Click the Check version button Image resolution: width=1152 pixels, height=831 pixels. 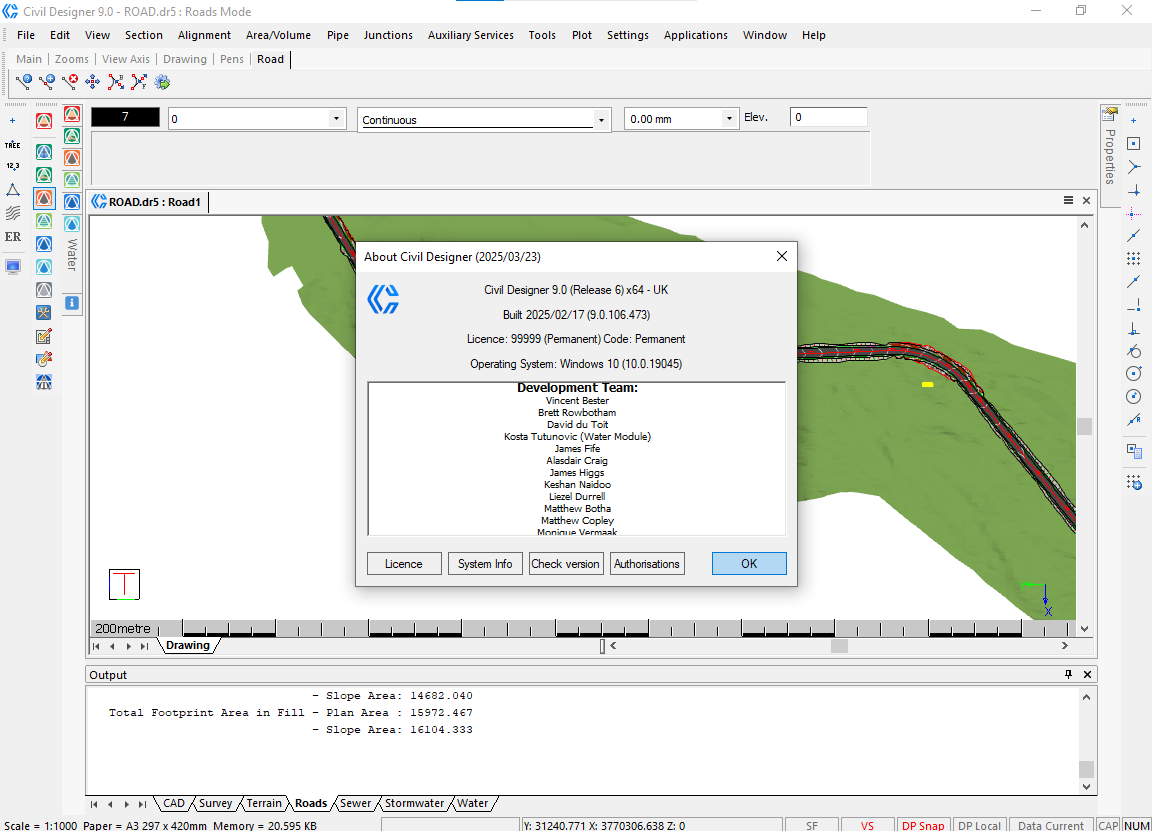coord(566,564)
